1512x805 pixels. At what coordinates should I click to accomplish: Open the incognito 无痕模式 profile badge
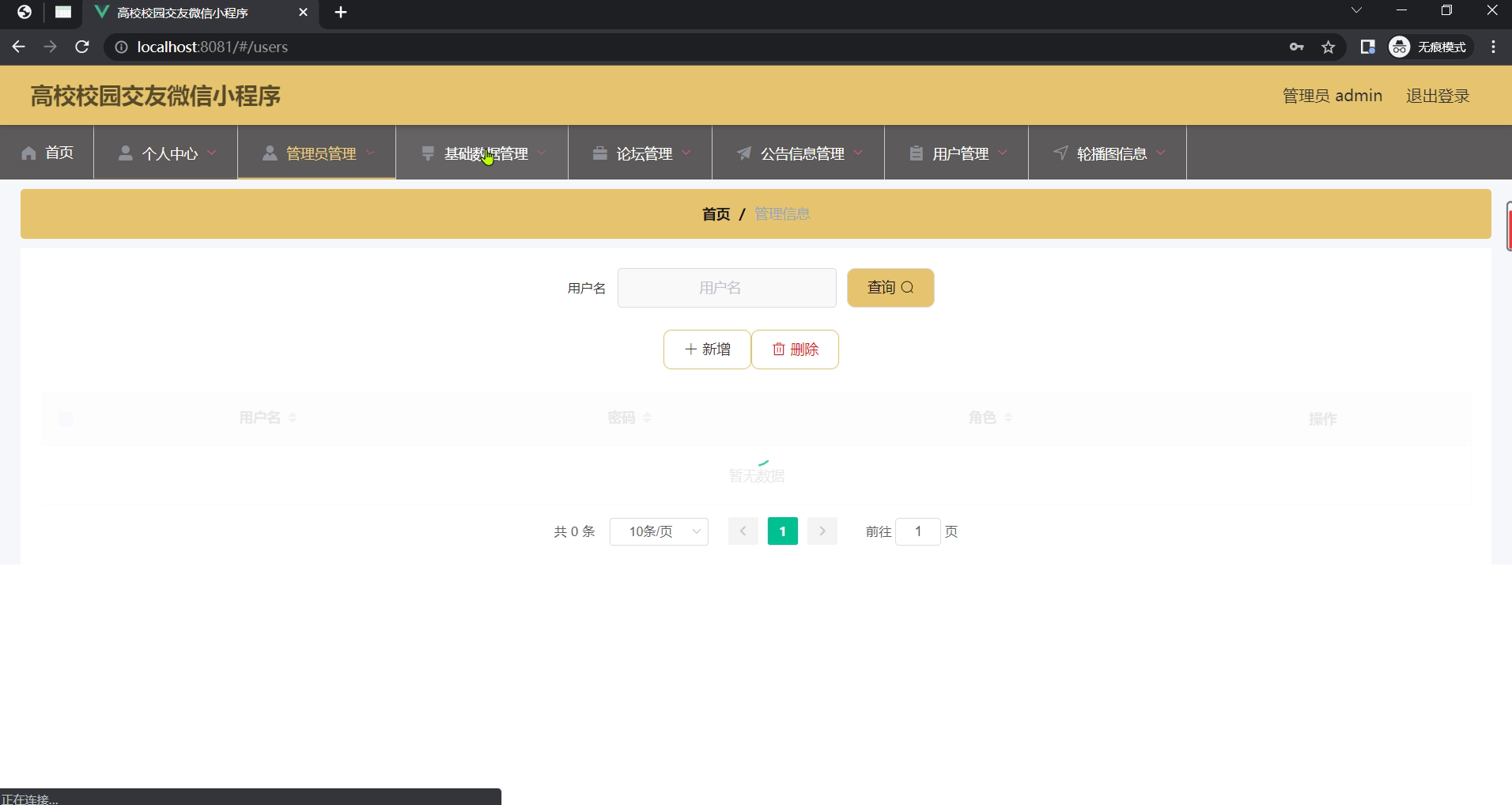pos(1431,47)
